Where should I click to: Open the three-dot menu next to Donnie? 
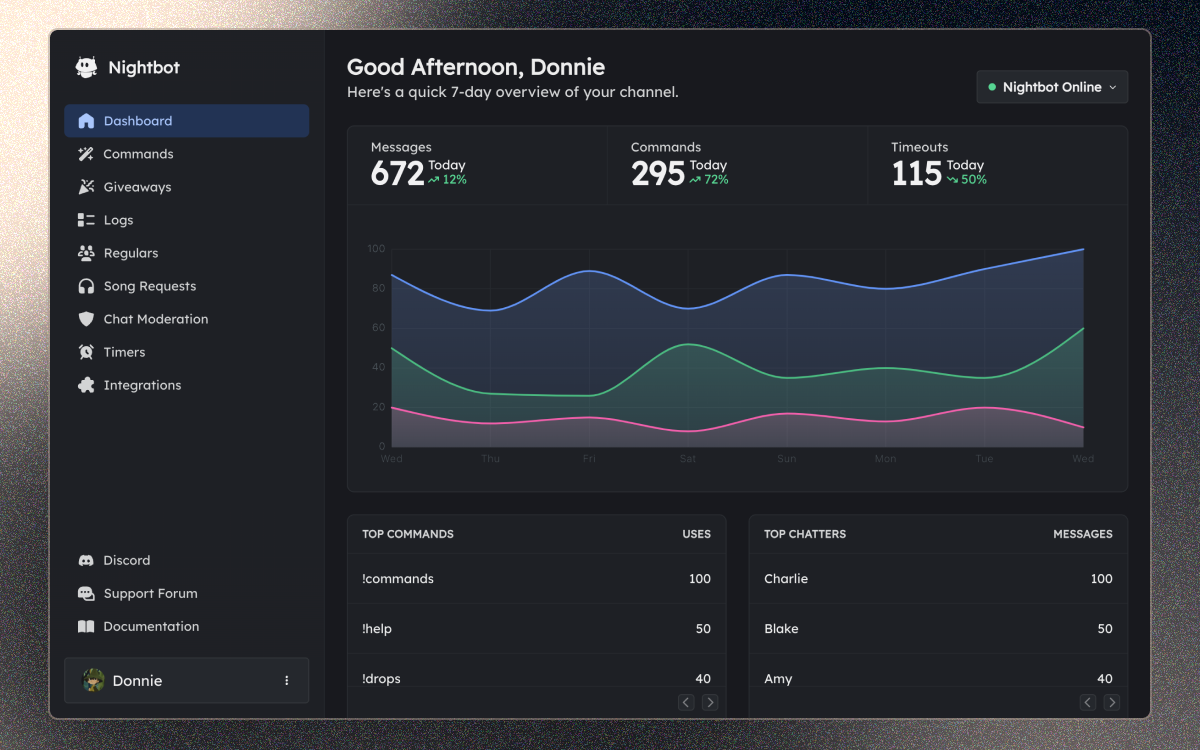(287, 681)
